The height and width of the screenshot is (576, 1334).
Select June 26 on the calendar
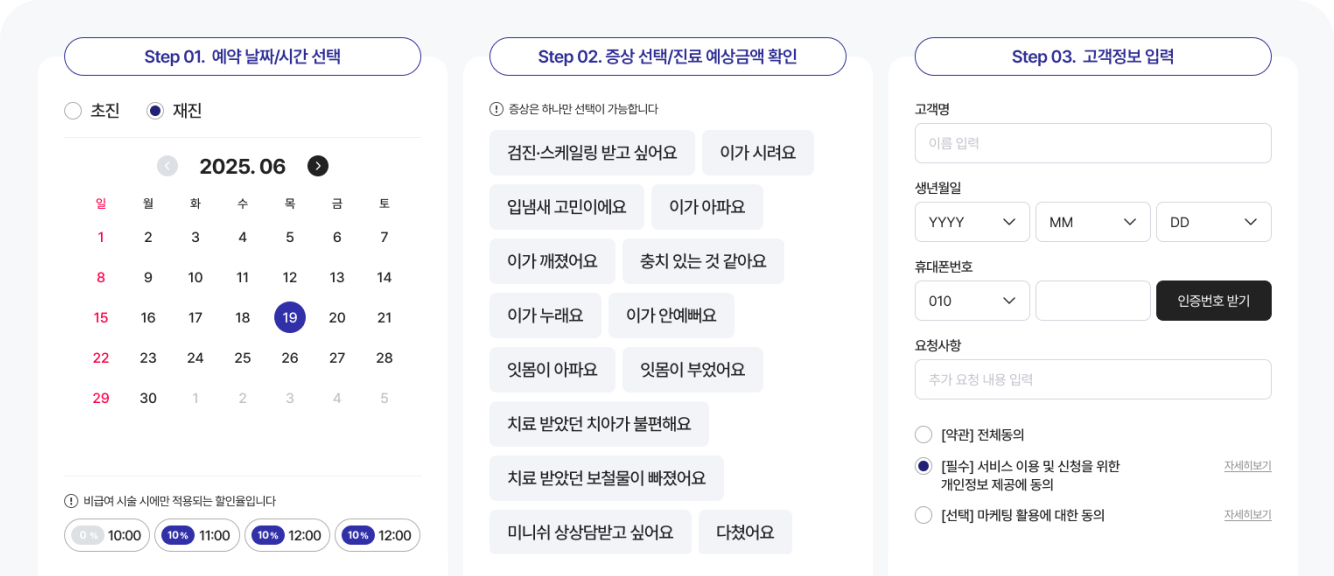pos(290,358)
